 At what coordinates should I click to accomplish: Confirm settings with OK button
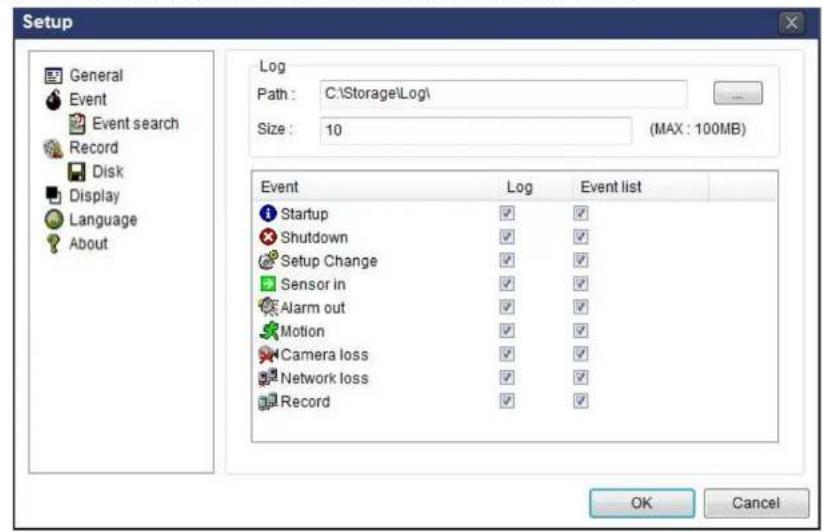tap(641, 503)
